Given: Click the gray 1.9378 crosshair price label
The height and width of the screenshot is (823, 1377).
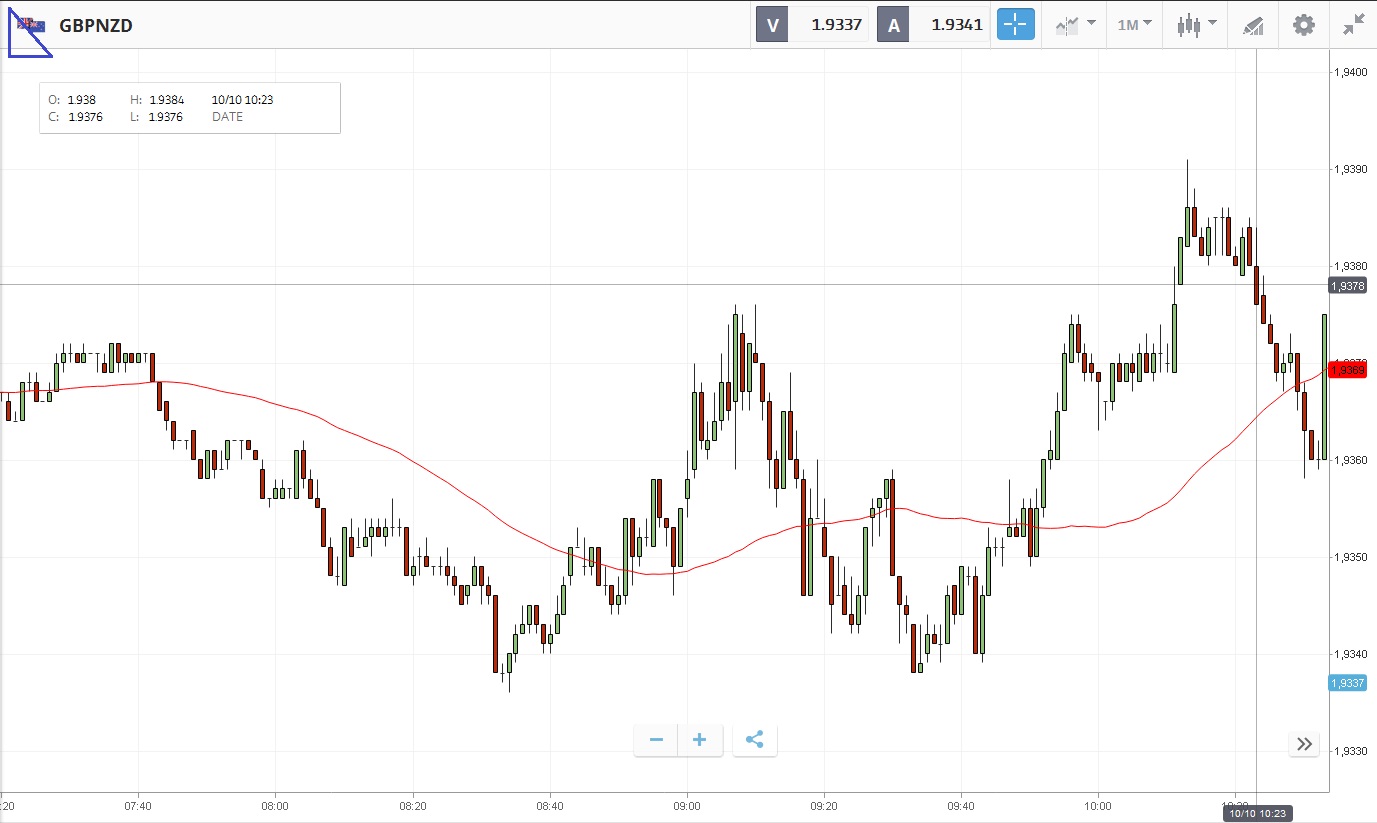Looking at the screenshot, I should pos(1347,286).
